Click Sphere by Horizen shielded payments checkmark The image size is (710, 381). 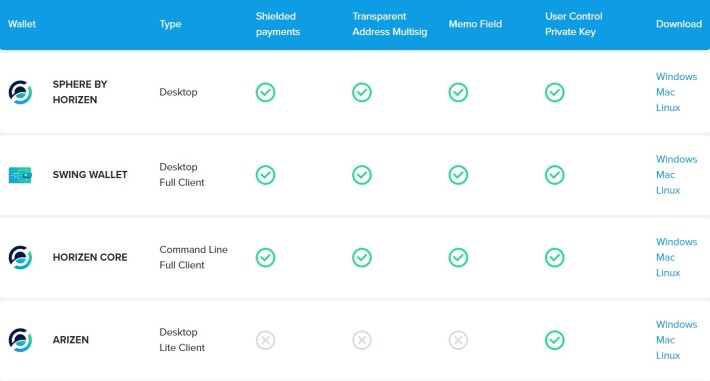pyautogui.click(x=265, y=92)
